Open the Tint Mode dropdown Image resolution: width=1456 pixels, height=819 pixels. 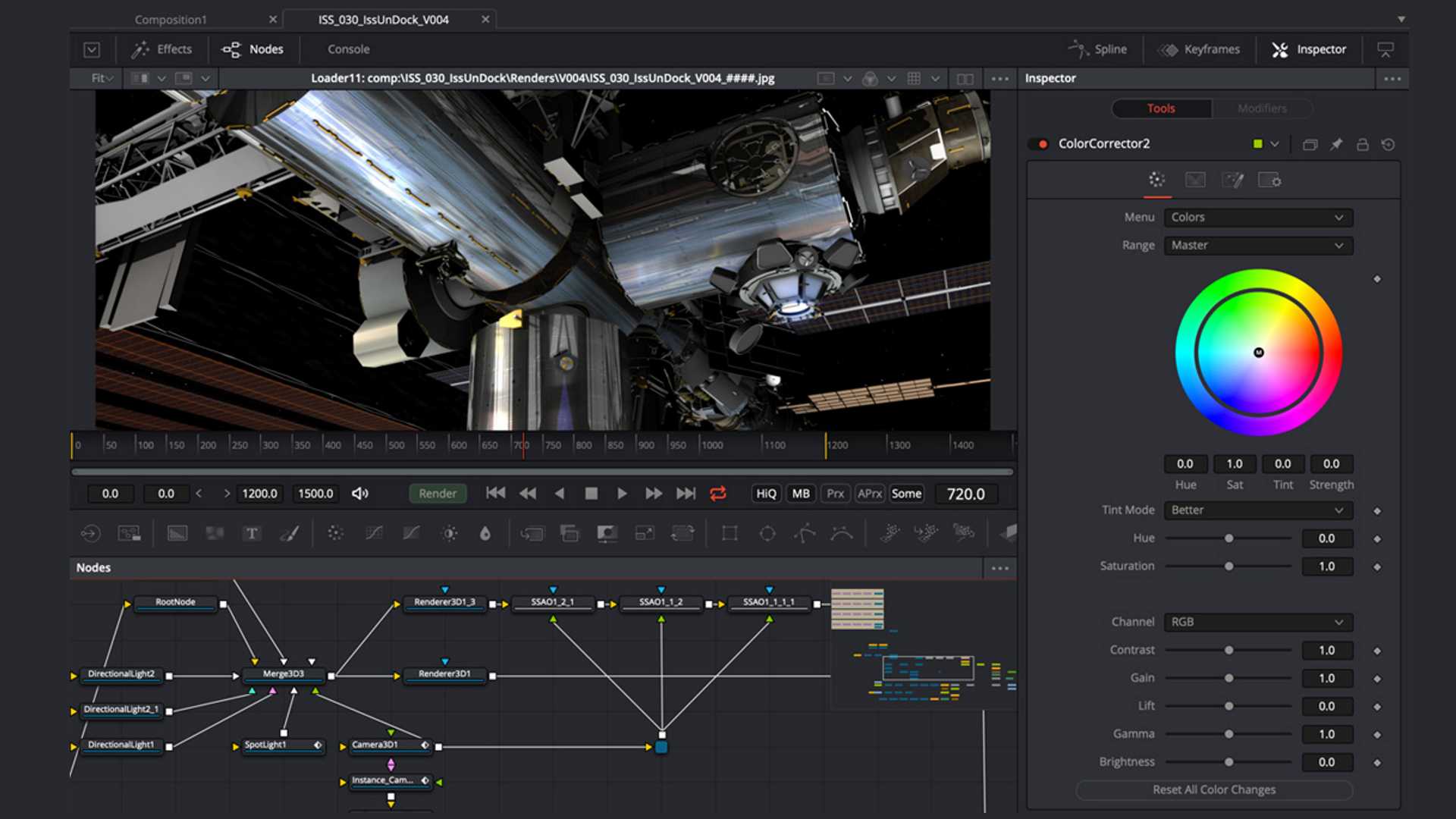point(1257,510)
